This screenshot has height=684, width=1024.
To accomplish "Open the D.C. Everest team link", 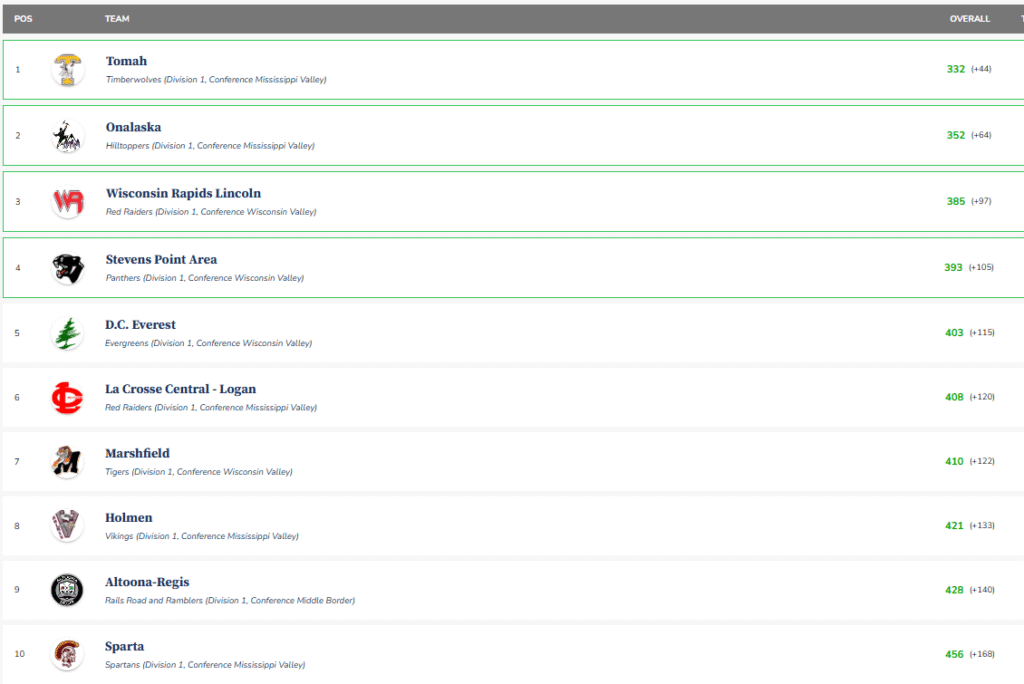I will tap(140, 325).
